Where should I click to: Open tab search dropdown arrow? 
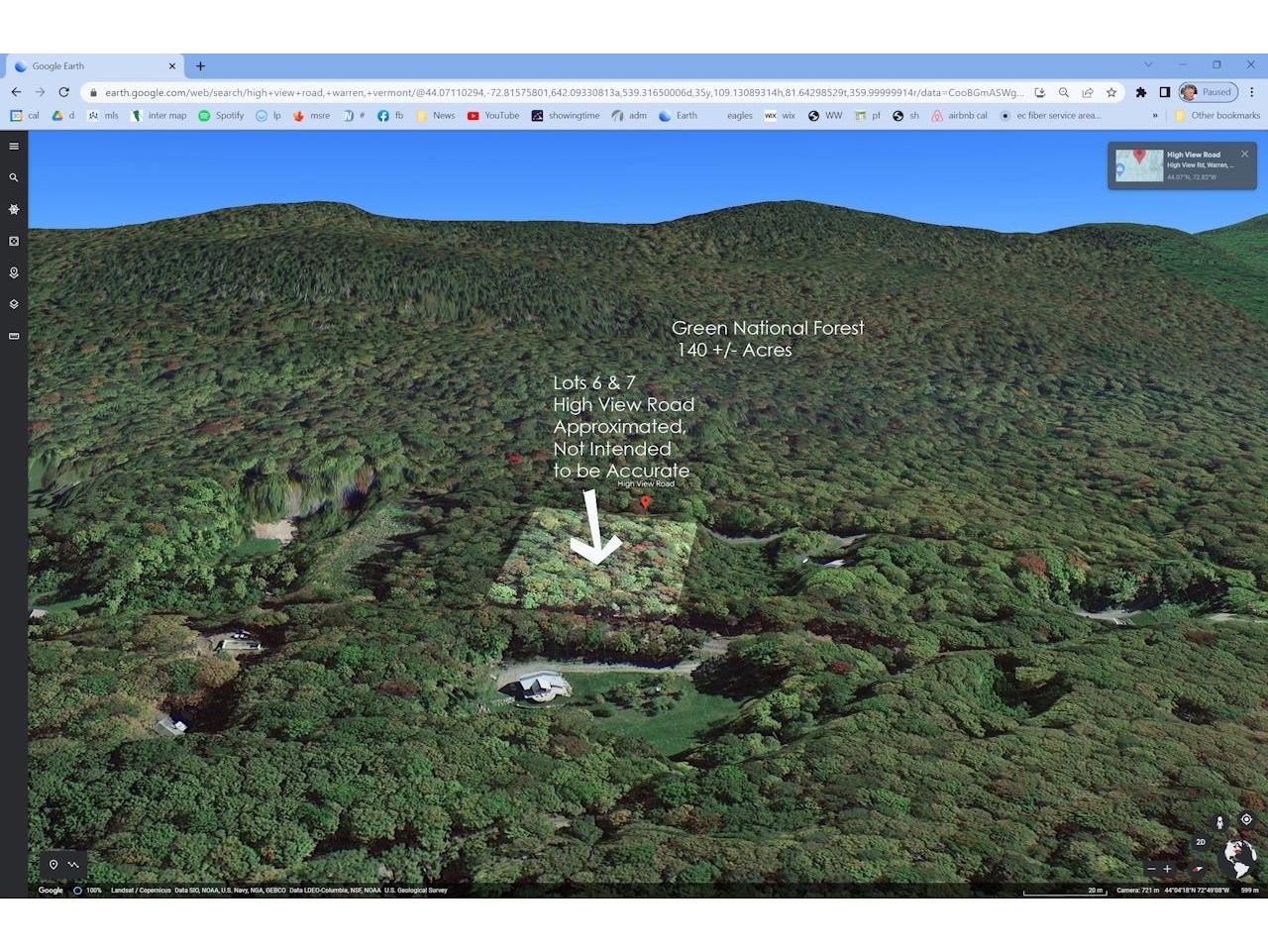coord(1148,65)
